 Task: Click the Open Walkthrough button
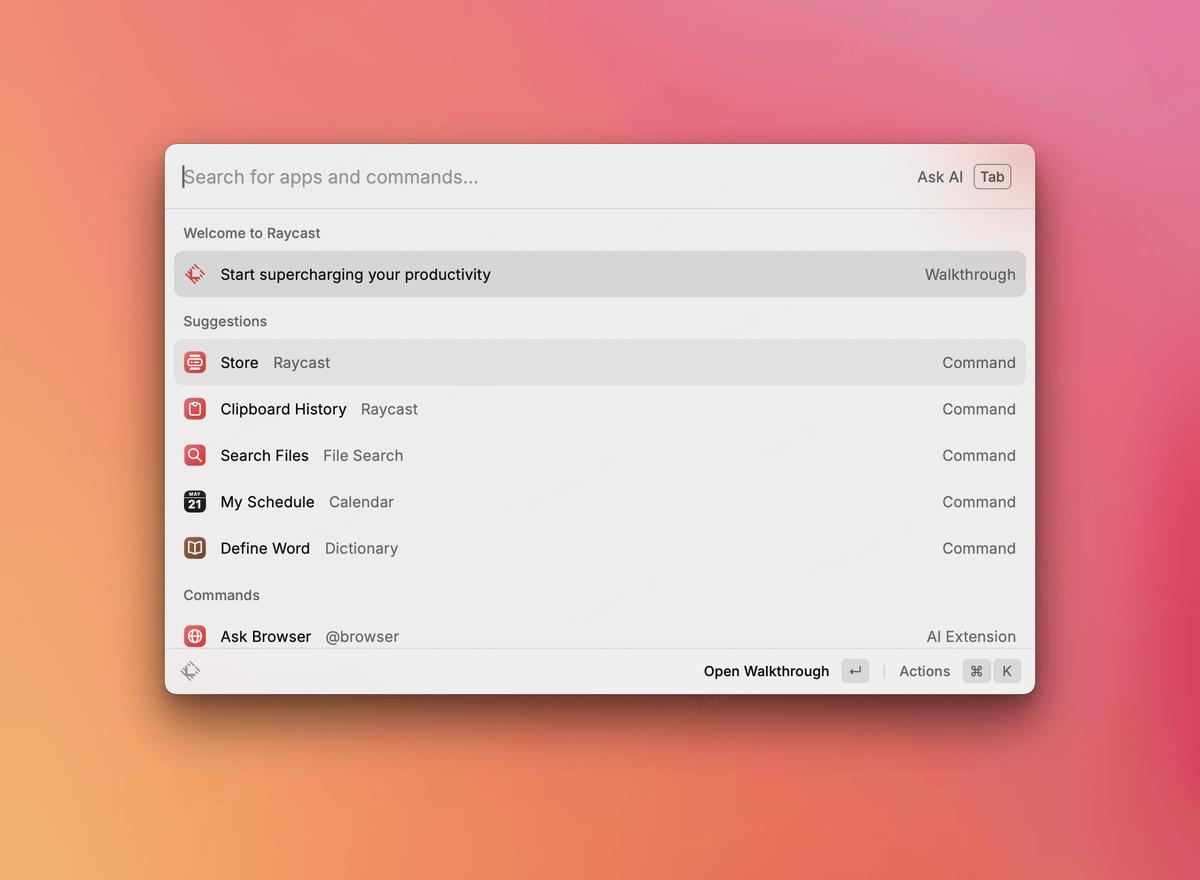coord(766,671)
